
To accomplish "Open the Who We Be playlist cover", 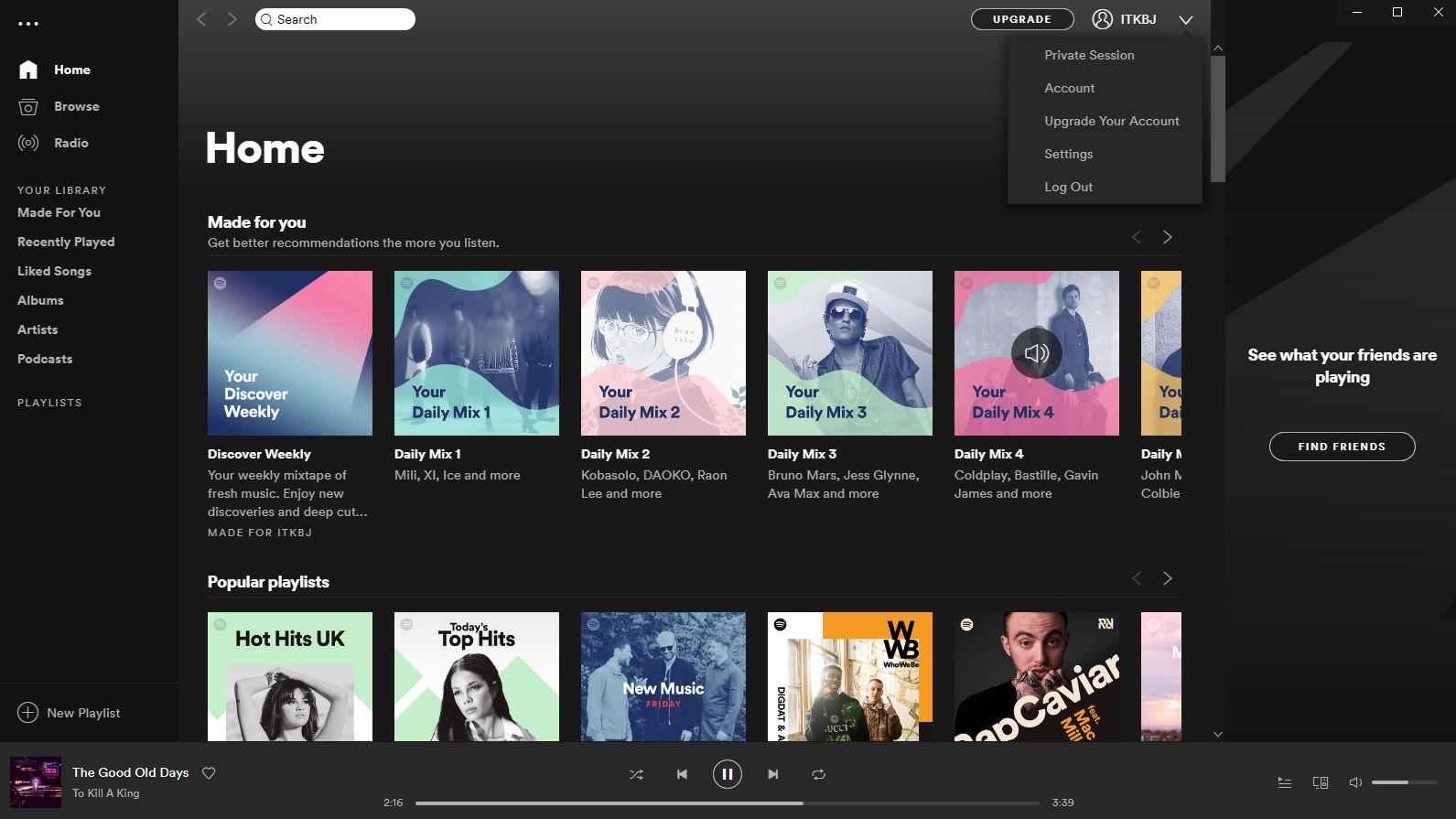I will pos(850,676).
